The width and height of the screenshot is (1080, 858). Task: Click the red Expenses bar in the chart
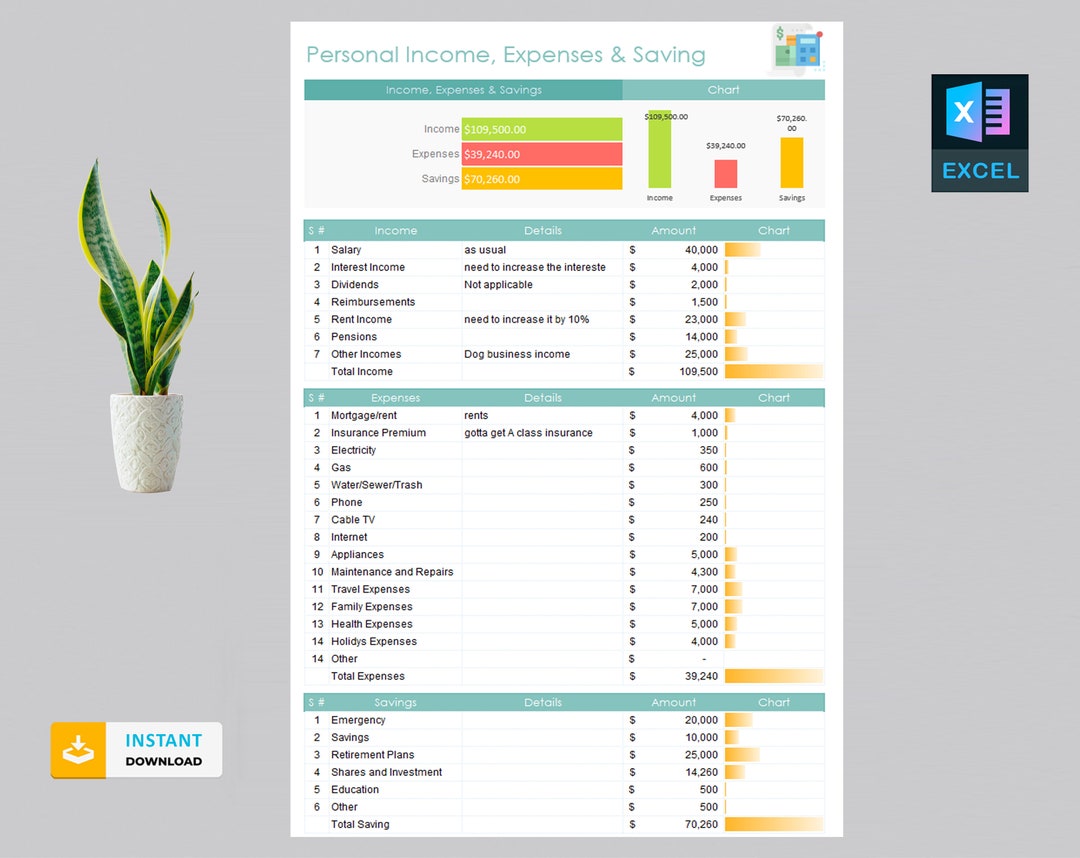coord(724,174)
